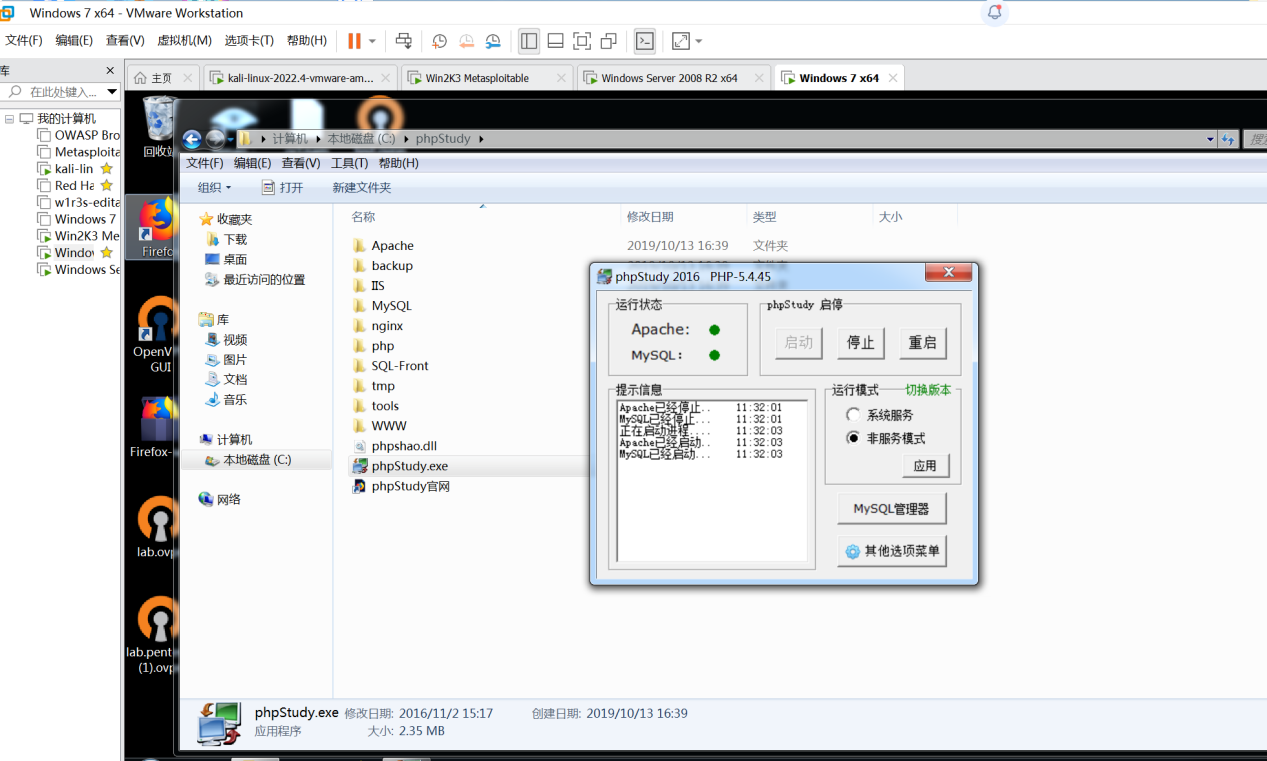Take a snapshot with the clock-plus icon
The height and width of the screenshot is (761, 1267).
pos(439,41)
